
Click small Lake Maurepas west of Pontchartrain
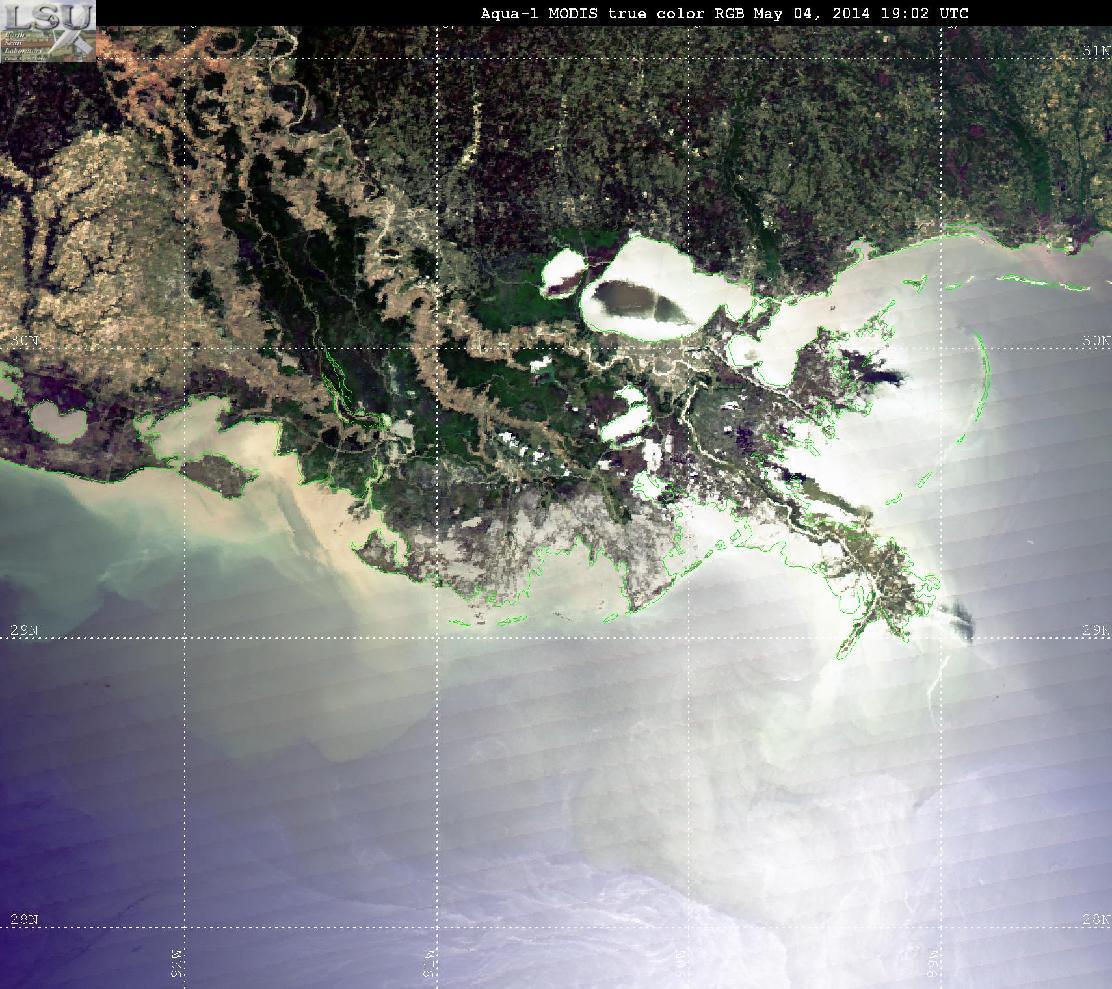(x=562, y=273)
